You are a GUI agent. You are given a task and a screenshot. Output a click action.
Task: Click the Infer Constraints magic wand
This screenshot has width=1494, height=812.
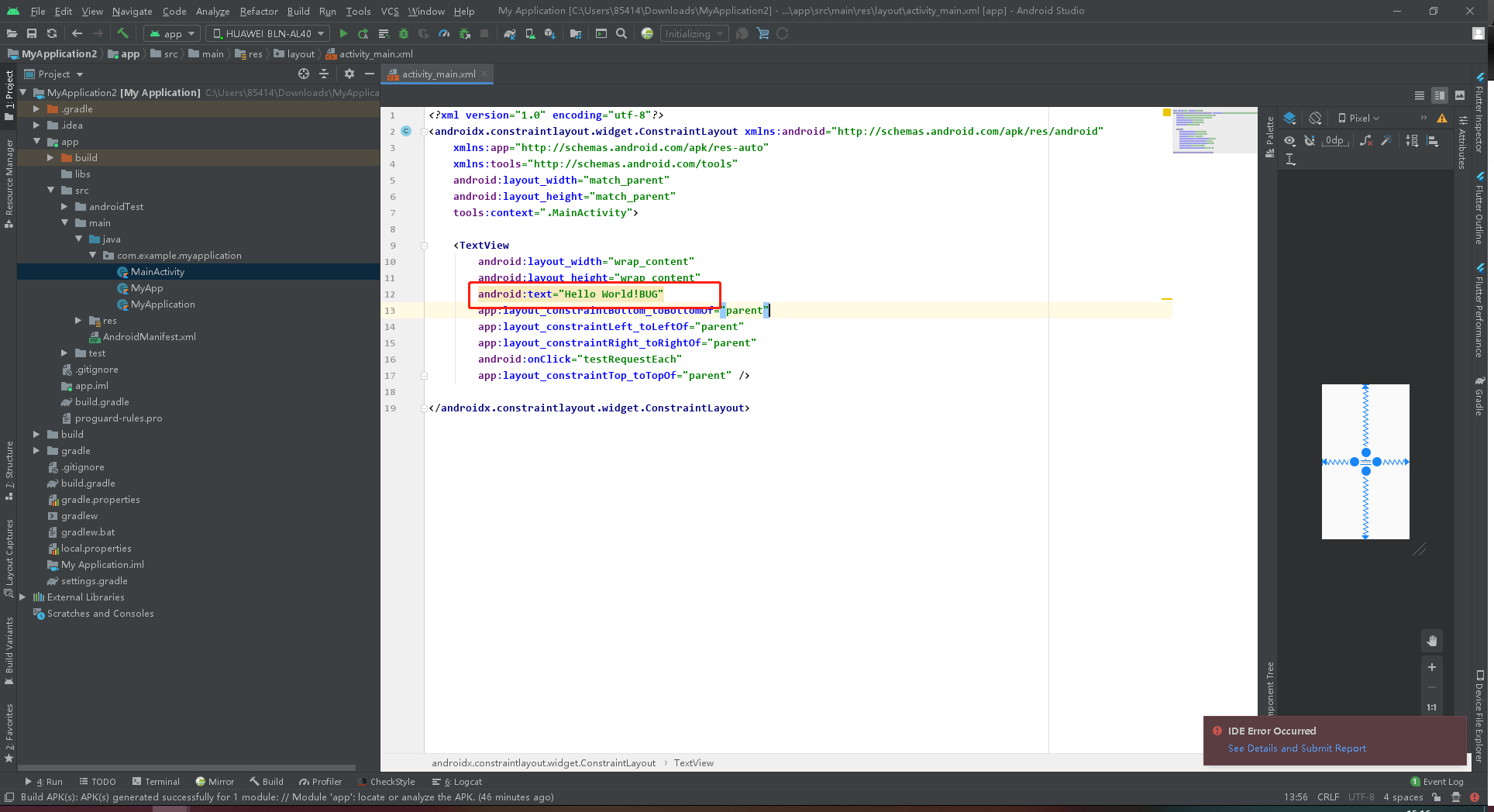[x=1386, y=140]
